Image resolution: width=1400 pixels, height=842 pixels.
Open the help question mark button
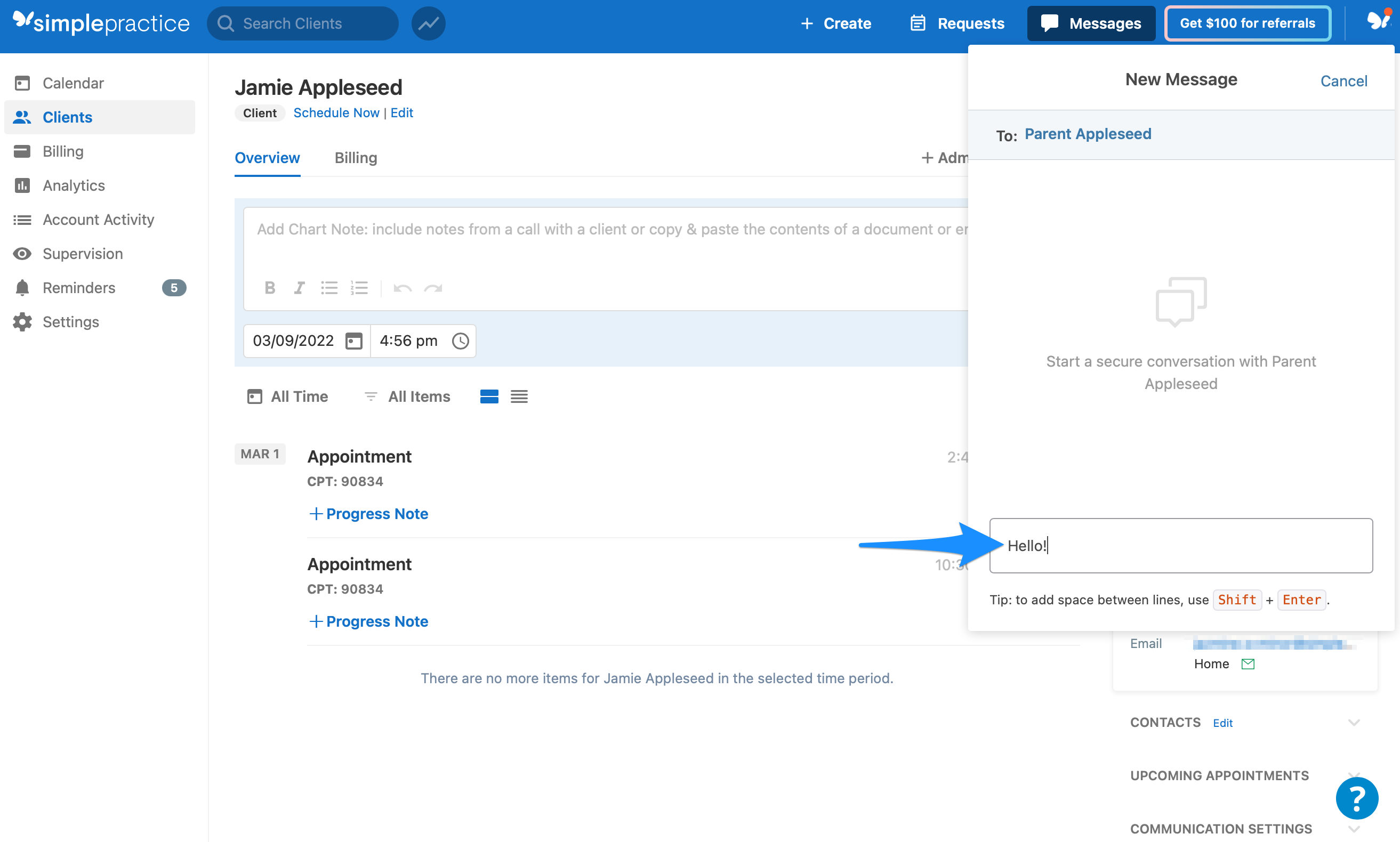tap(1356, 798)
